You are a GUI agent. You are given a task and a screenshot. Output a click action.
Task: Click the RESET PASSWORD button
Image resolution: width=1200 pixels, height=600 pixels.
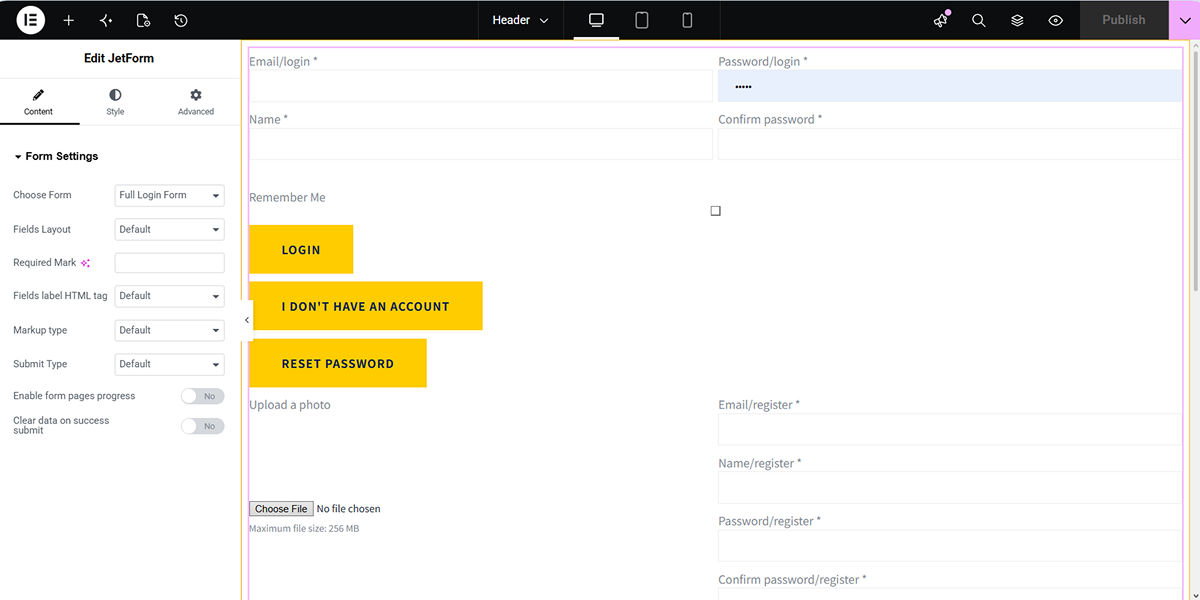(x=338, y=363)
